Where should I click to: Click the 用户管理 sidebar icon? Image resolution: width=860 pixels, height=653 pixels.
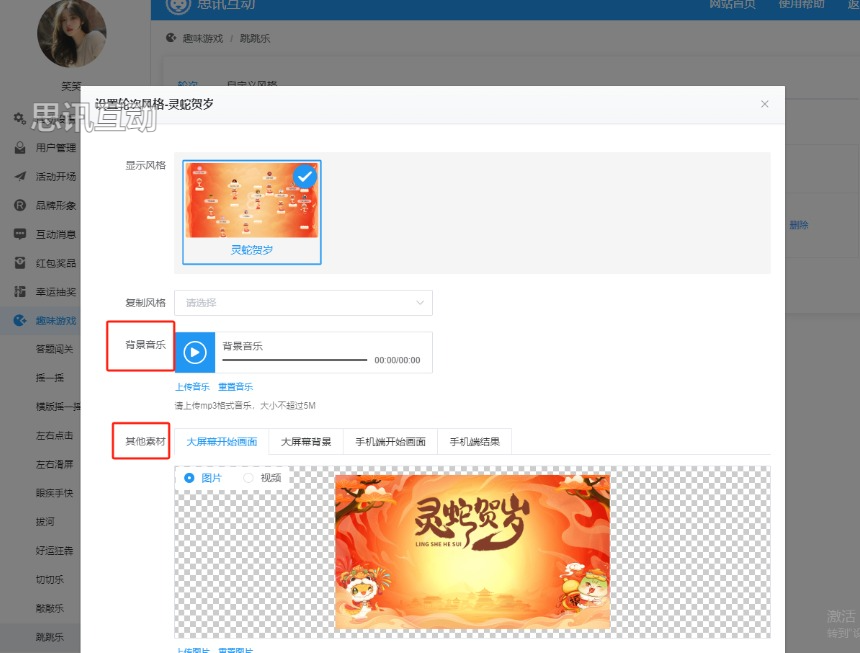pyautogui.click(x=20, y=147)
